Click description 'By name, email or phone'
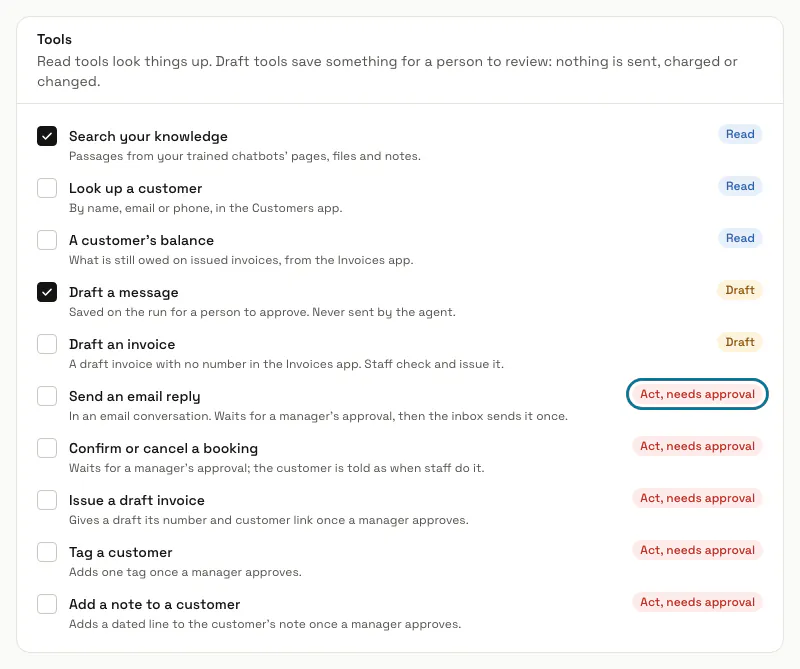 tap(206, 208)
